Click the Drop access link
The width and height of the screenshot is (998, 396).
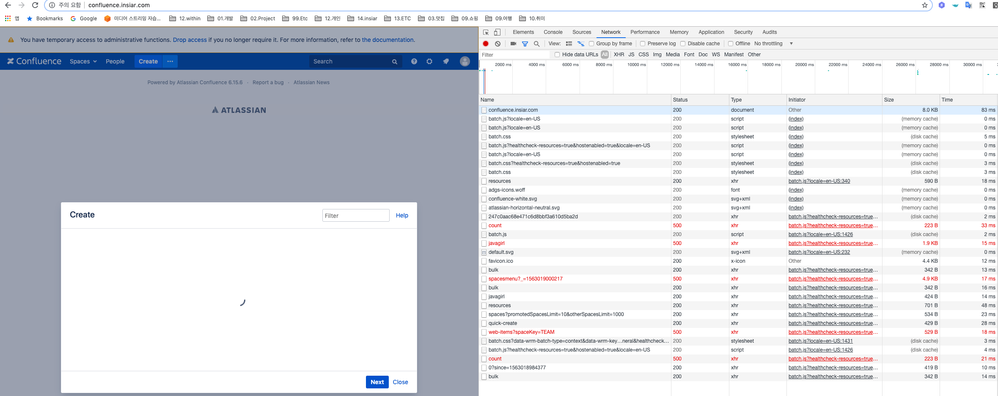coord(190,39)
